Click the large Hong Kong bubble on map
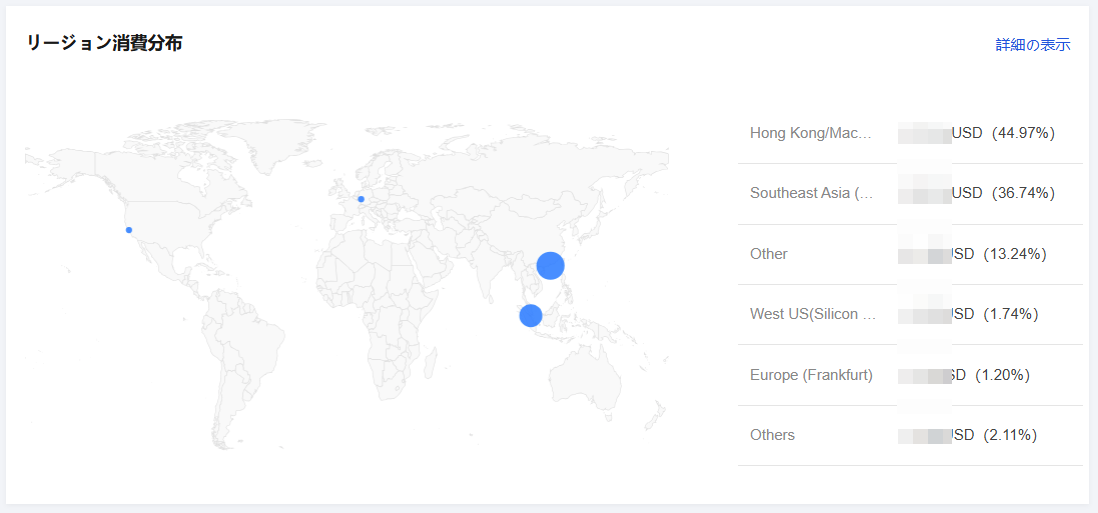The width and height of the screenshot is (1098, 513). pyautogui.click(x=550, y=266)
